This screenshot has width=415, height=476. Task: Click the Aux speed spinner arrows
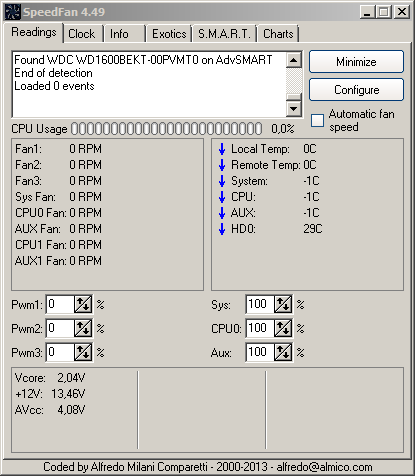(283, 352)
